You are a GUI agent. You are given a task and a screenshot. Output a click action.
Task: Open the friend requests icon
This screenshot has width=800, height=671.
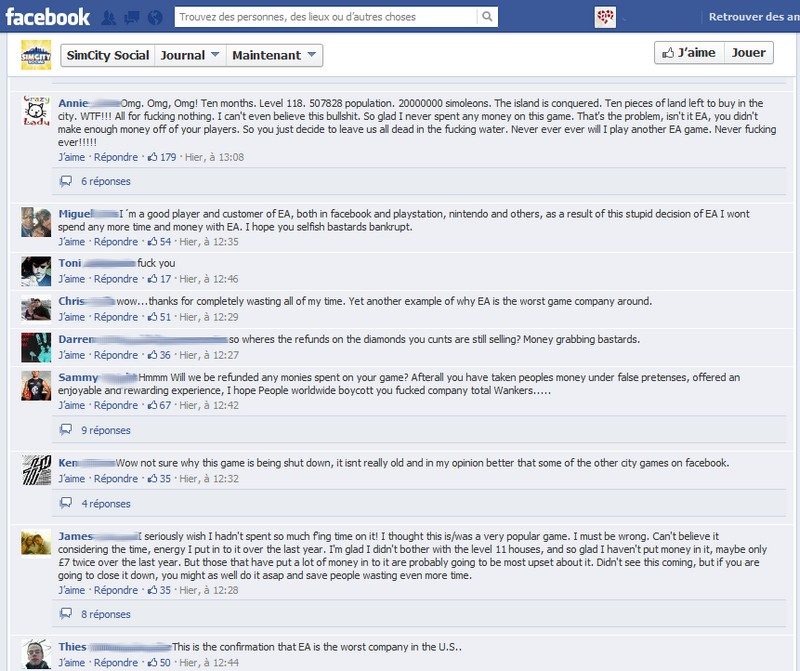[108, 17]
